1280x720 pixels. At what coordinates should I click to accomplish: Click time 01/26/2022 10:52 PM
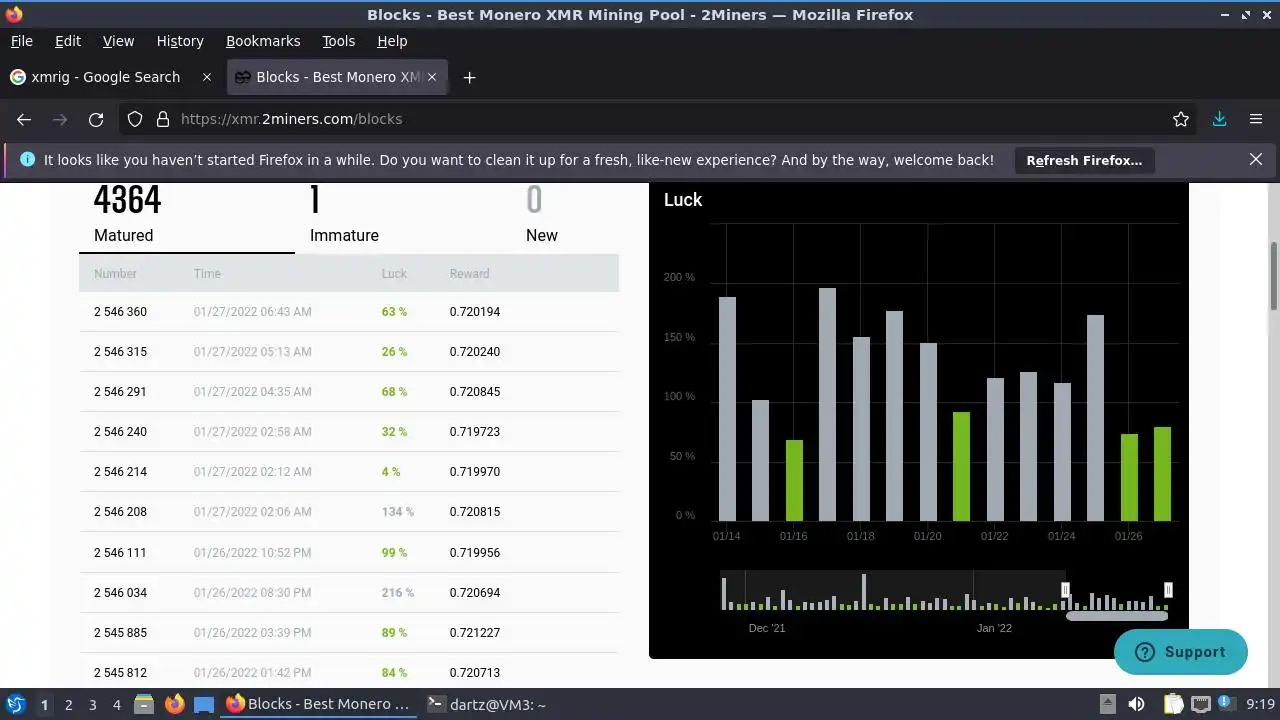(252, 553)
